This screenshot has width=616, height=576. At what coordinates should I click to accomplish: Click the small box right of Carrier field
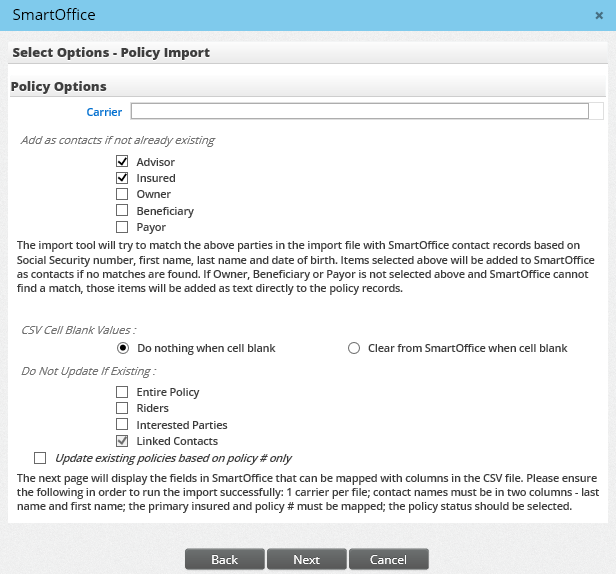(x=597, y=111)
